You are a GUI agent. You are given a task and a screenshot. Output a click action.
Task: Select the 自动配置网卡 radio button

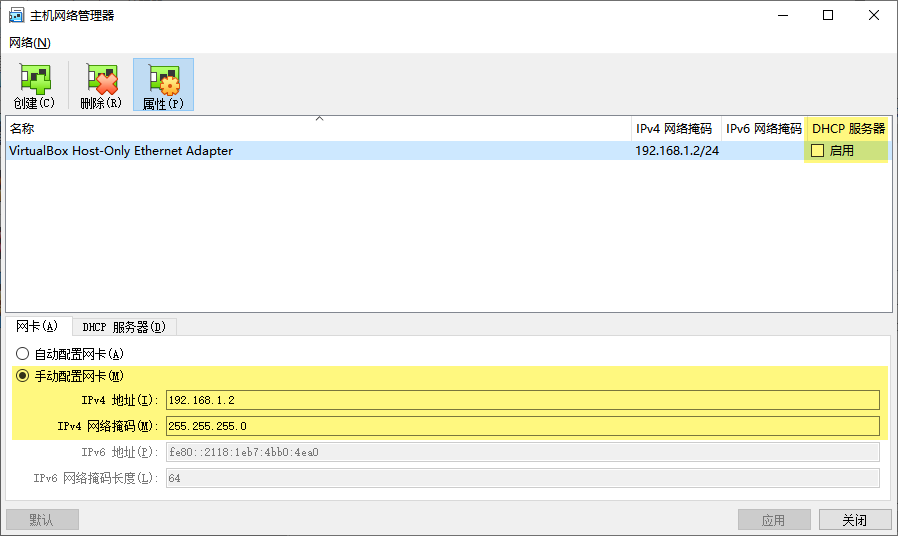23,354
